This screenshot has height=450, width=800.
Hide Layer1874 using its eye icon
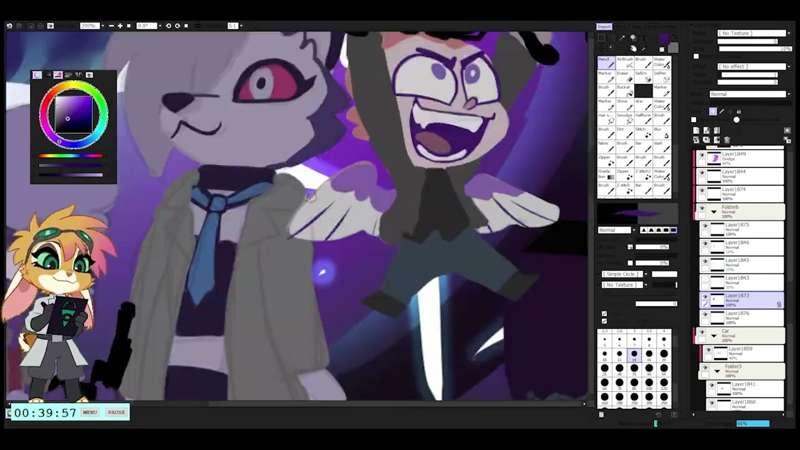(702, 191)
